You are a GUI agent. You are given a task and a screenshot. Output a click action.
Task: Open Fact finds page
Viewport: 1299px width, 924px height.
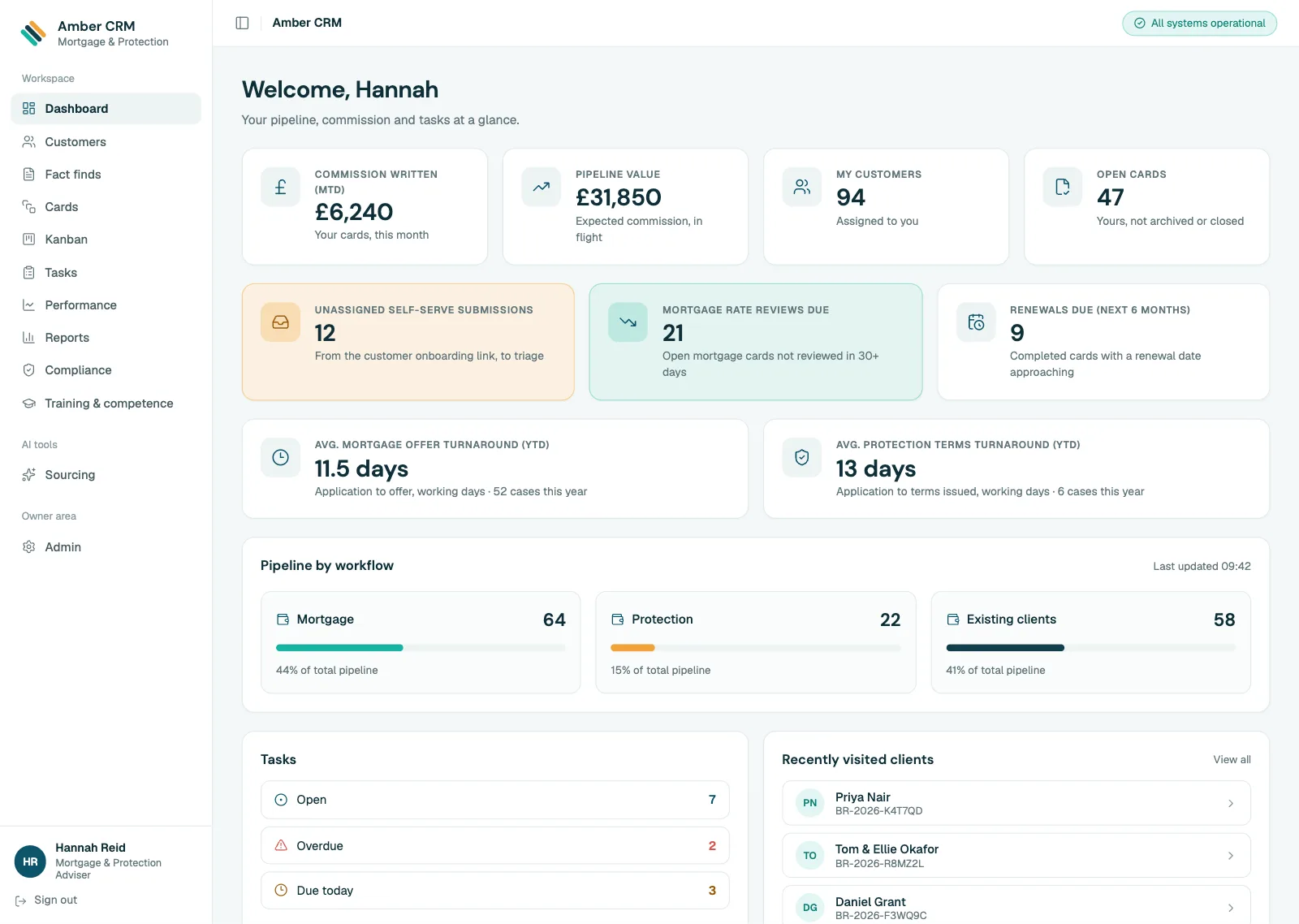pos(106,175)
